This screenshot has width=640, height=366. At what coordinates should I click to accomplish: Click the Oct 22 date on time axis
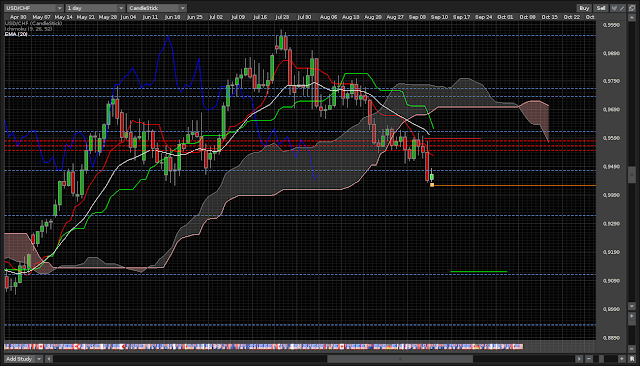[571, 17]
